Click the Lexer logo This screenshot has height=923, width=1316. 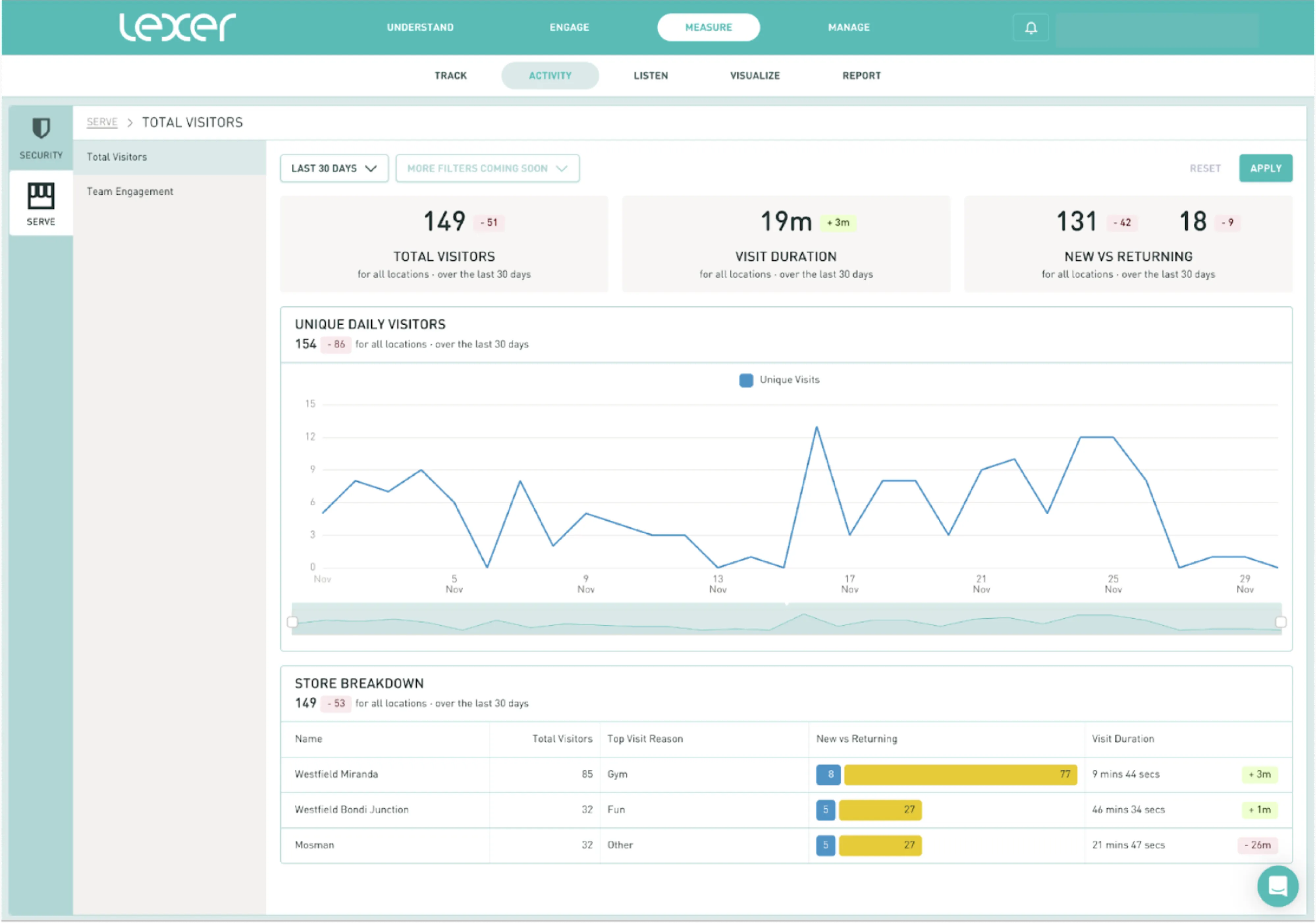point(177,27)
